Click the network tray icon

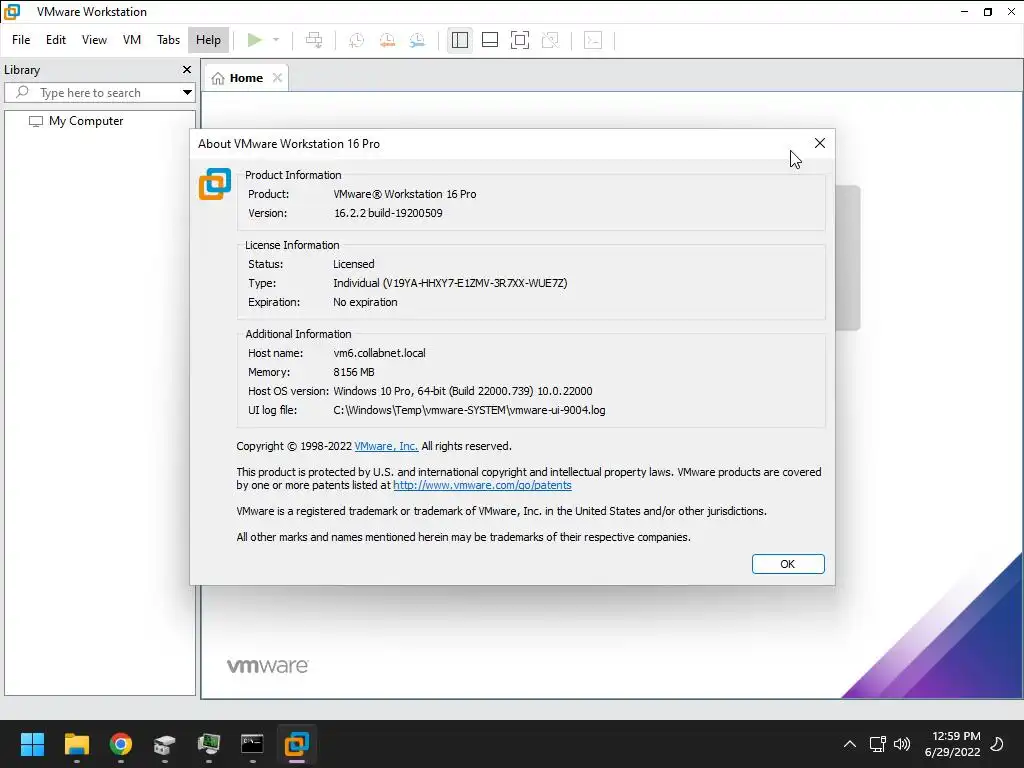pos(878,744)
